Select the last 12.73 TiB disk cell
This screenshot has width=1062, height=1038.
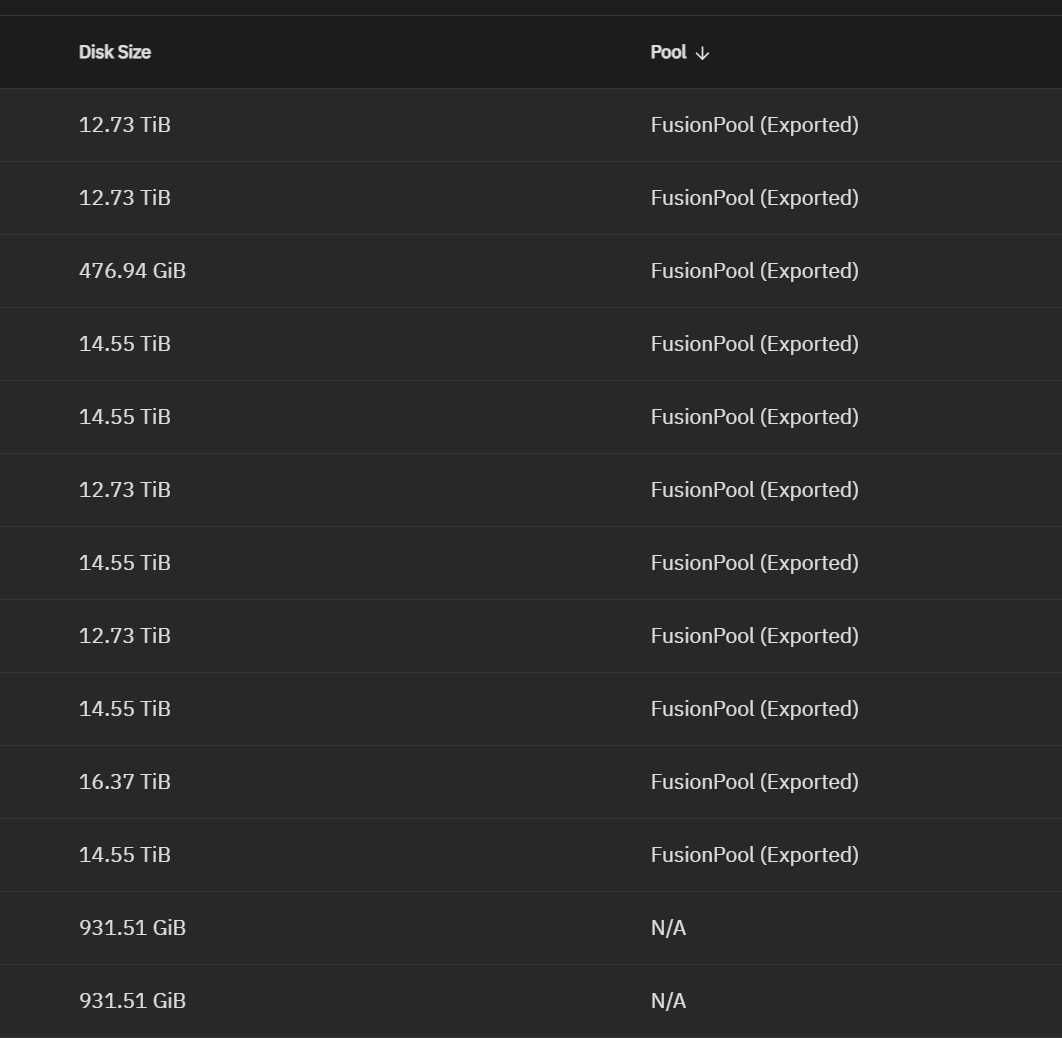click(x=125, y=636)
